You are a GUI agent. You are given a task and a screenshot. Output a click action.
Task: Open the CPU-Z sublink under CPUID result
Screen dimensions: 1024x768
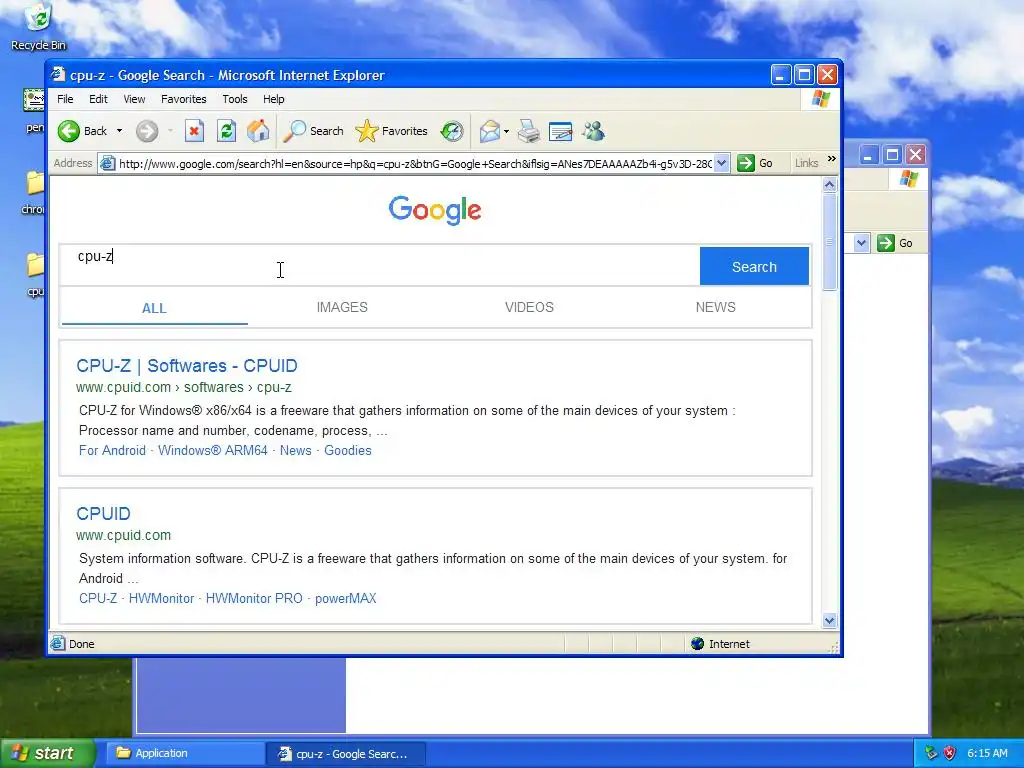click(x=98, y=598)
